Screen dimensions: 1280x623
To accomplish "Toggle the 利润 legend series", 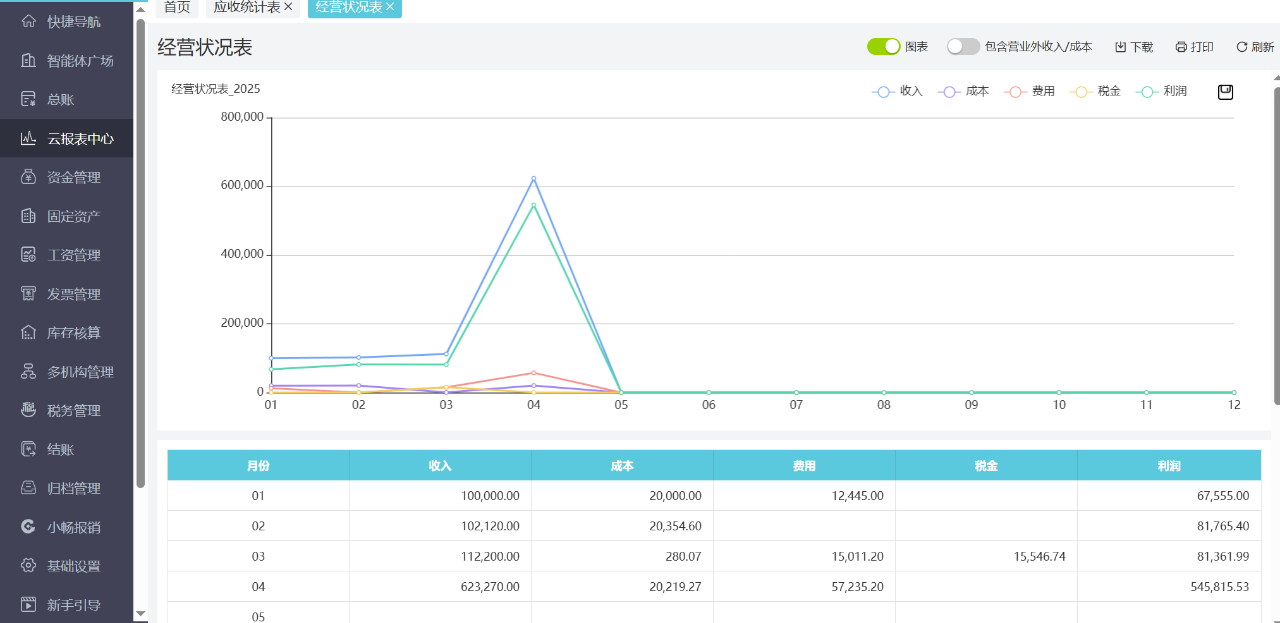I will (x=1162, y=91).
